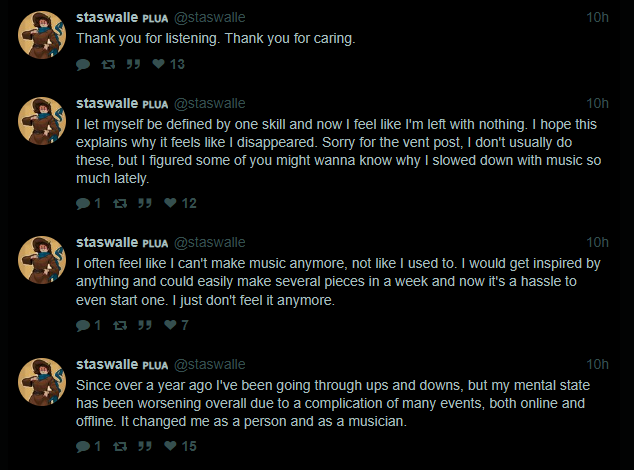Reply to the "Since over a year ago" tweet
The width and height of the screenshot is (634, 470).
[x=83, y=447]
